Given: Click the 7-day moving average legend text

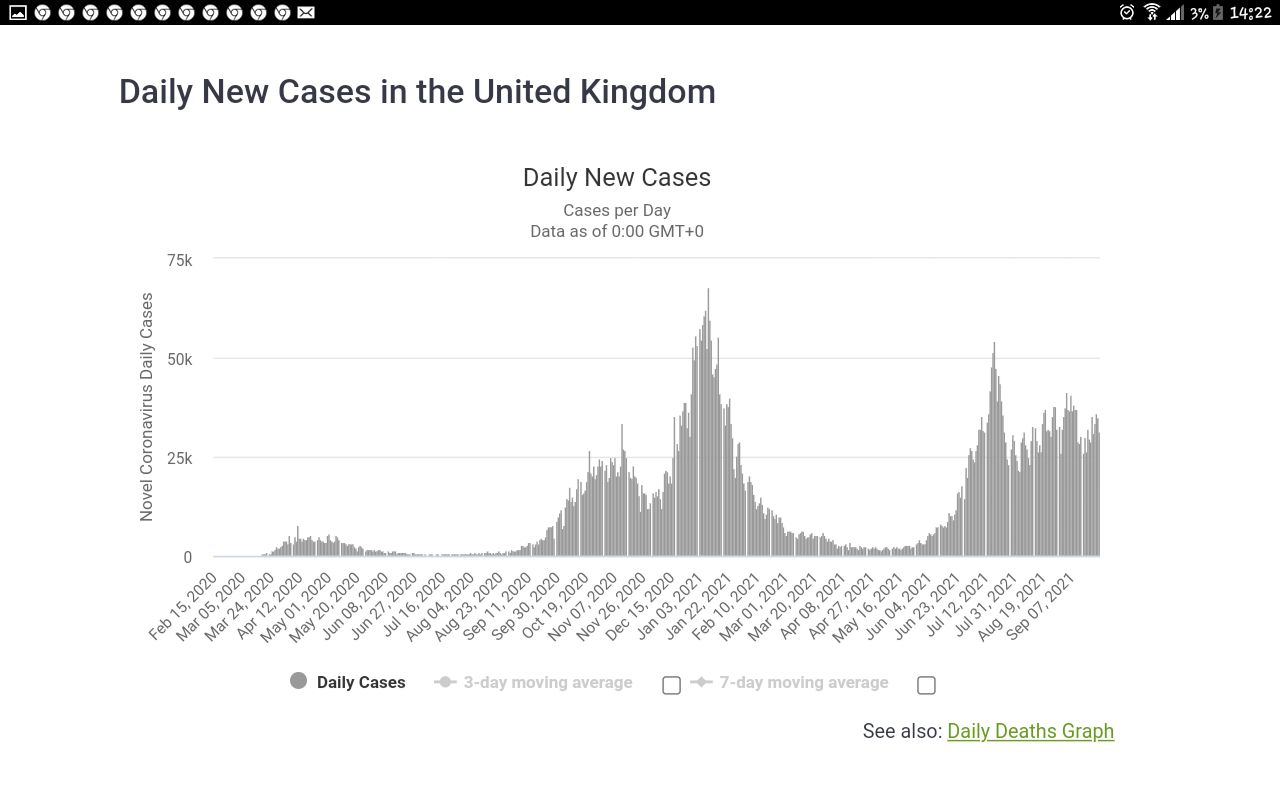Looking at the screenshot, I should [x=804, y=682].
